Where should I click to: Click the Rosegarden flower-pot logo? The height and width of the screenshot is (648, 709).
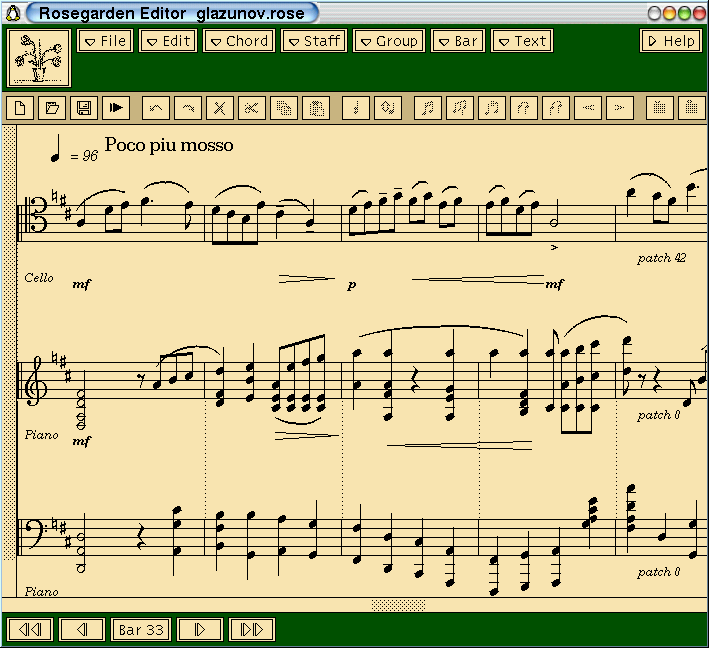click(x=39, y=58)
